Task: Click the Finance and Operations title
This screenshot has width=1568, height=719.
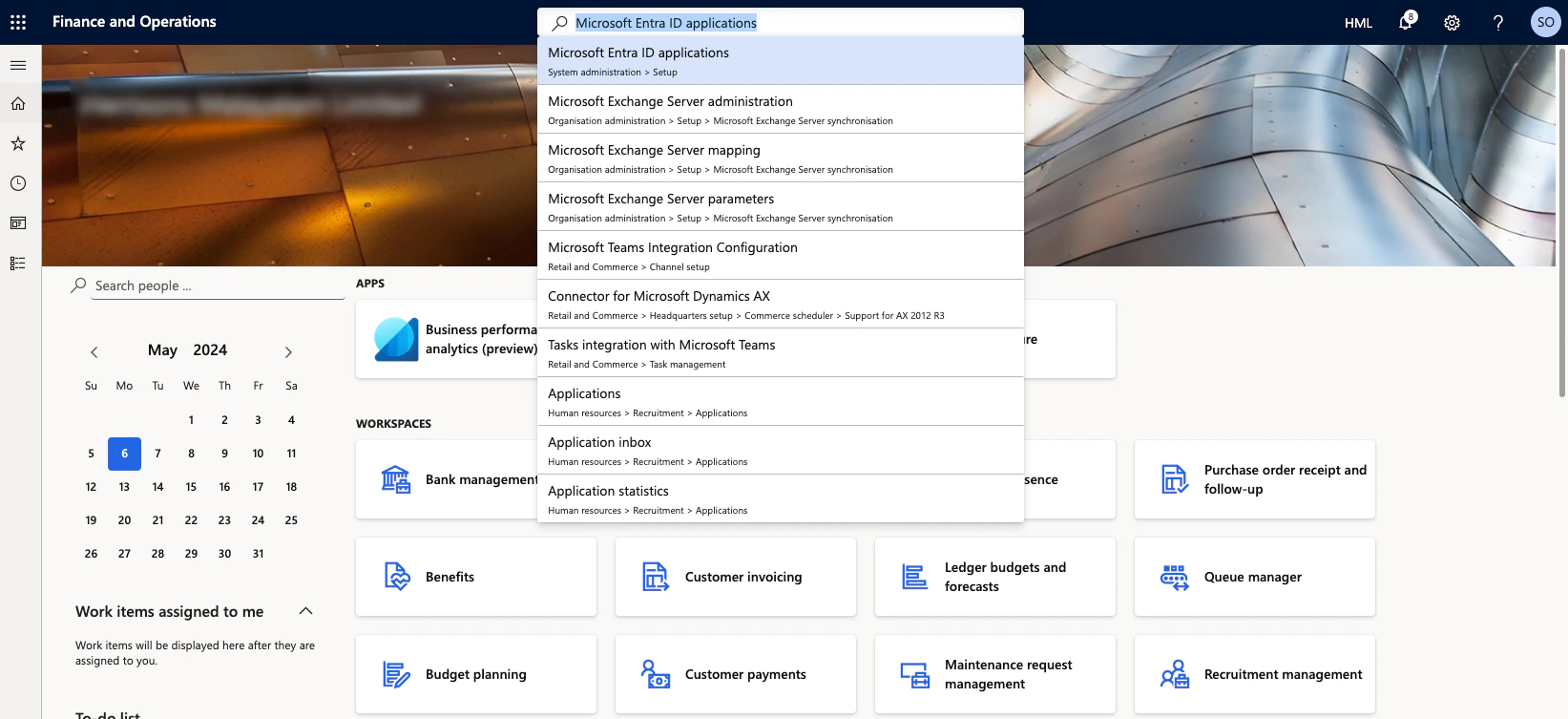Action: point(135,22)
